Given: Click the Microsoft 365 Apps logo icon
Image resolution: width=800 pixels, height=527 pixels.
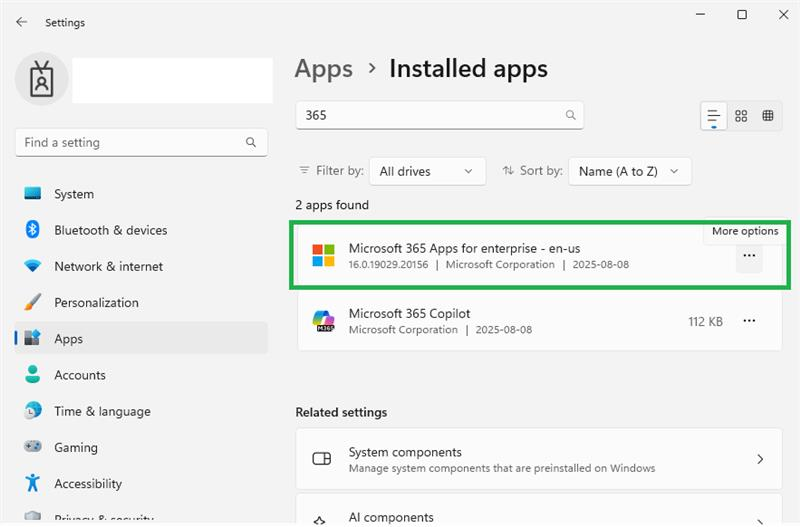Looking at the screenshot, I should (323, 255).
